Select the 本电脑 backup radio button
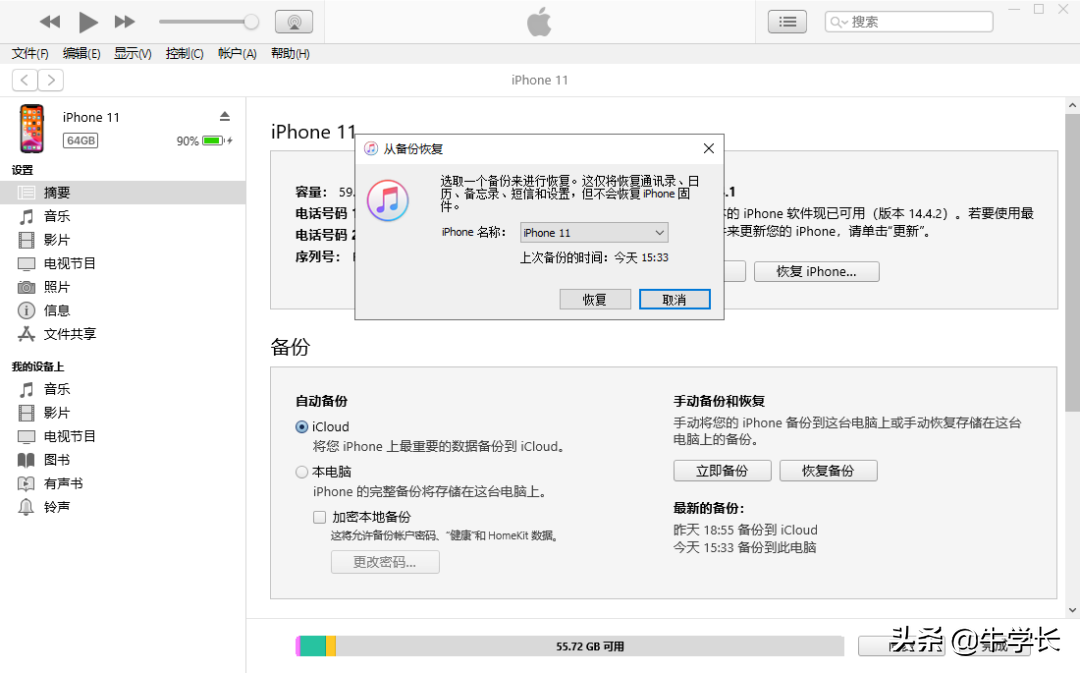This screenshot has height=673, width=1080. point(302,473)
